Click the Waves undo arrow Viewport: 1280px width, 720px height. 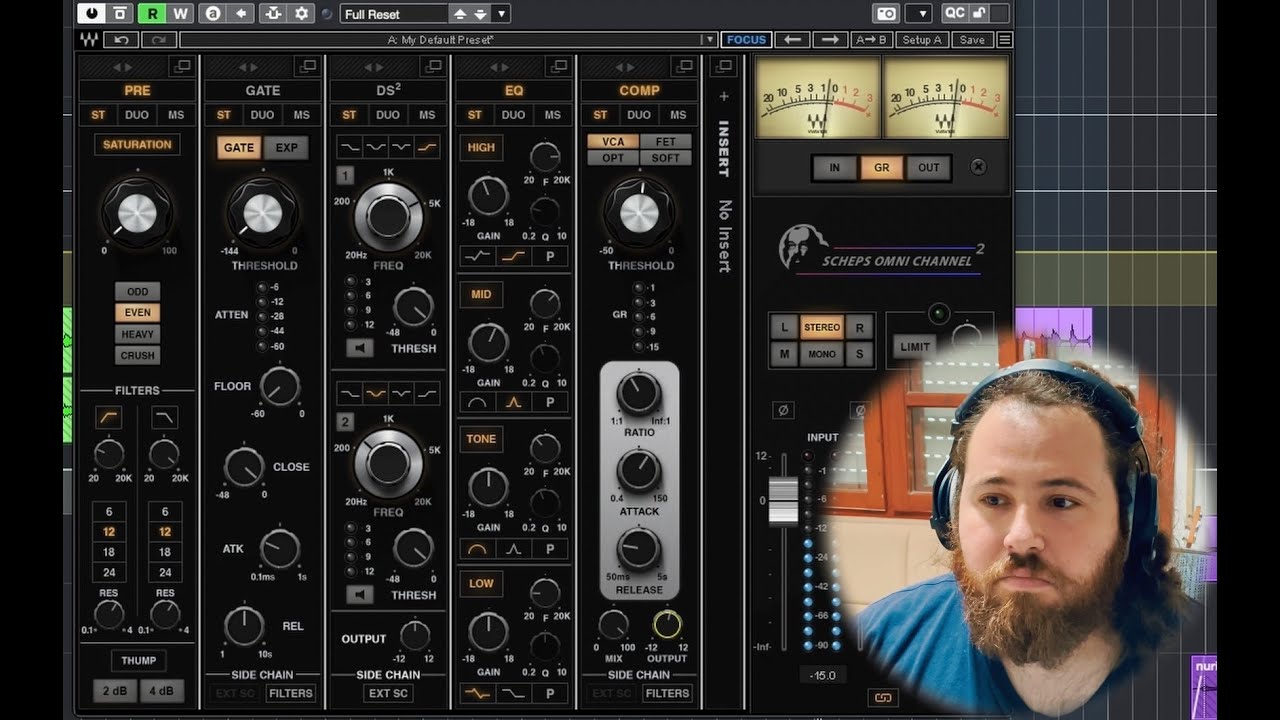coord(121,40)
